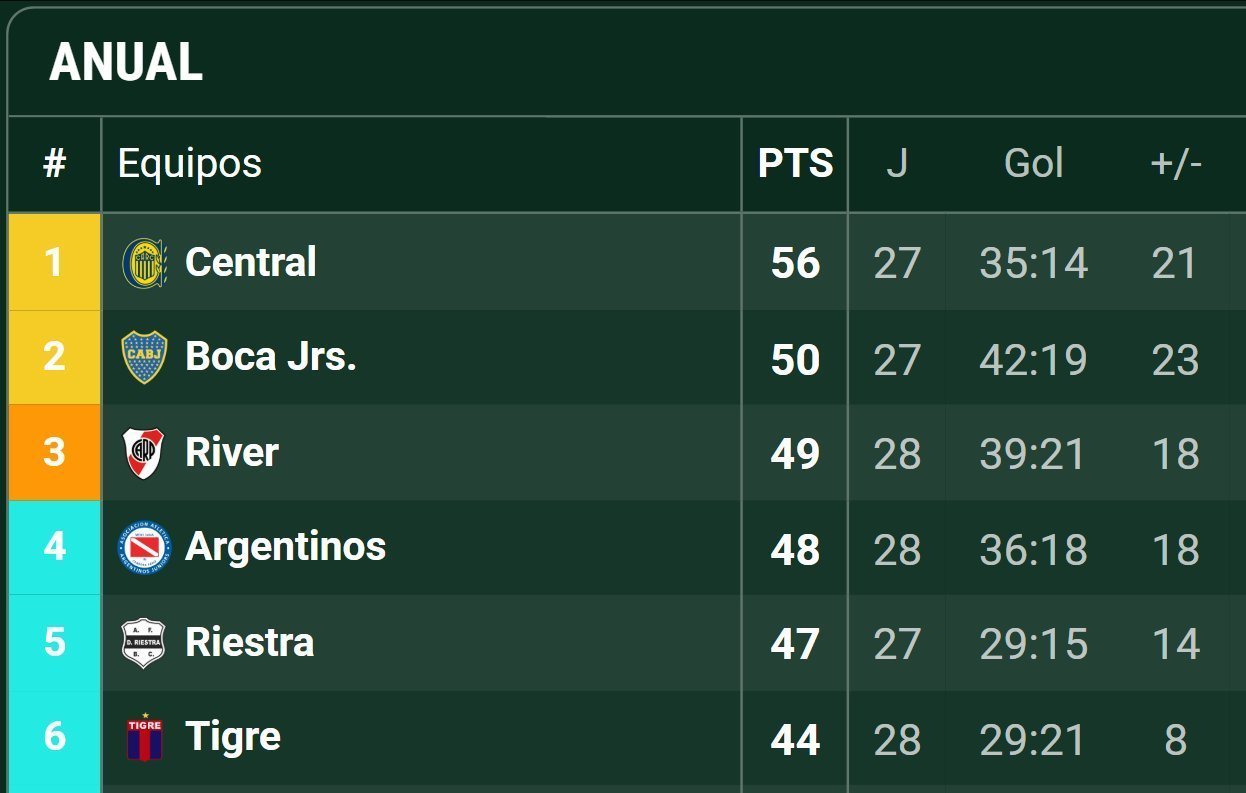Click the J matches played header
Image resolution: width=1246 pixels, height=793 pixels.
[x=897, y=164]
